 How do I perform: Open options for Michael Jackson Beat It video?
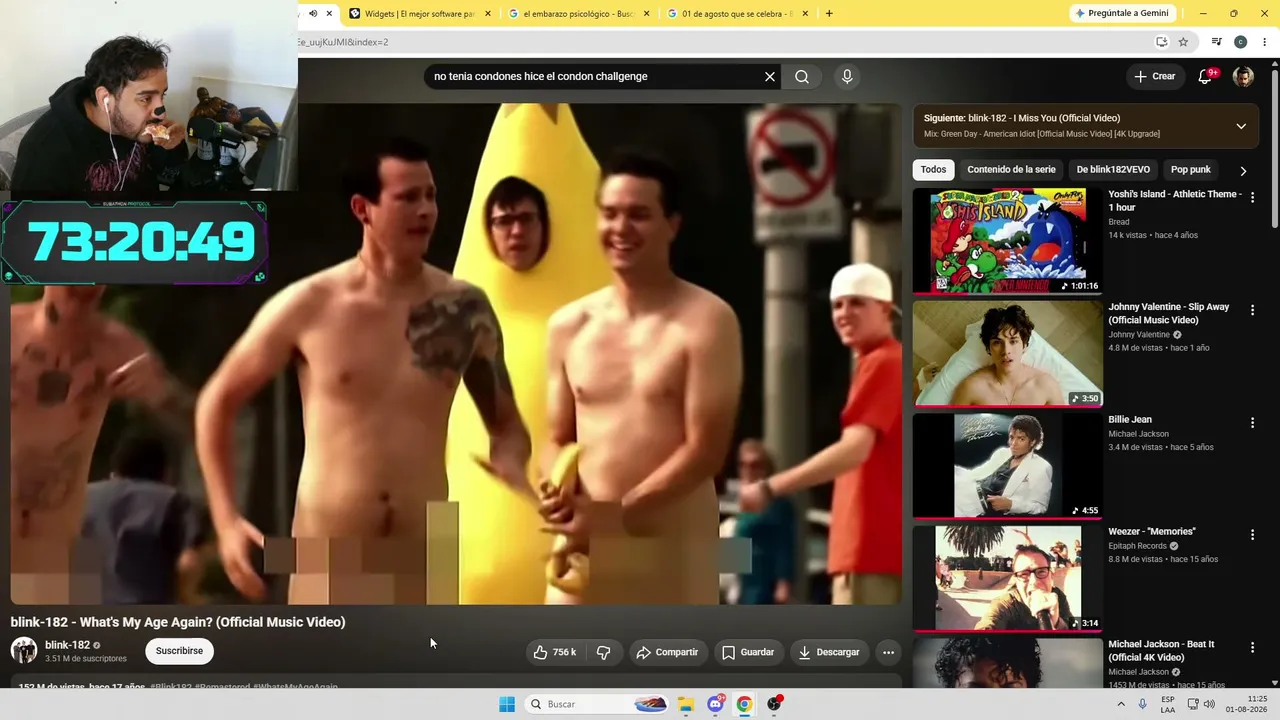1252,648
